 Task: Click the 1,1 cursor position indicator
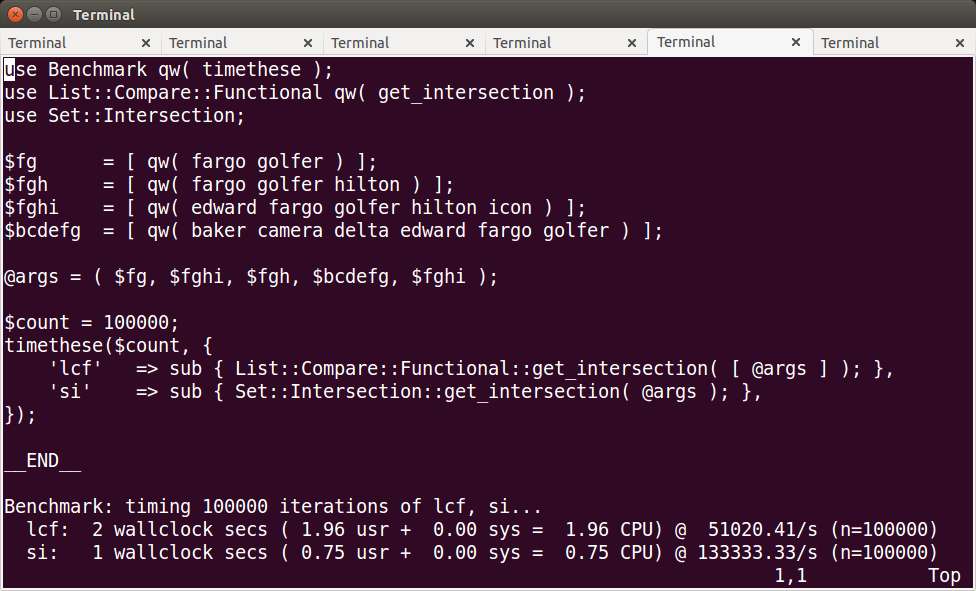(x=790, y=576)
